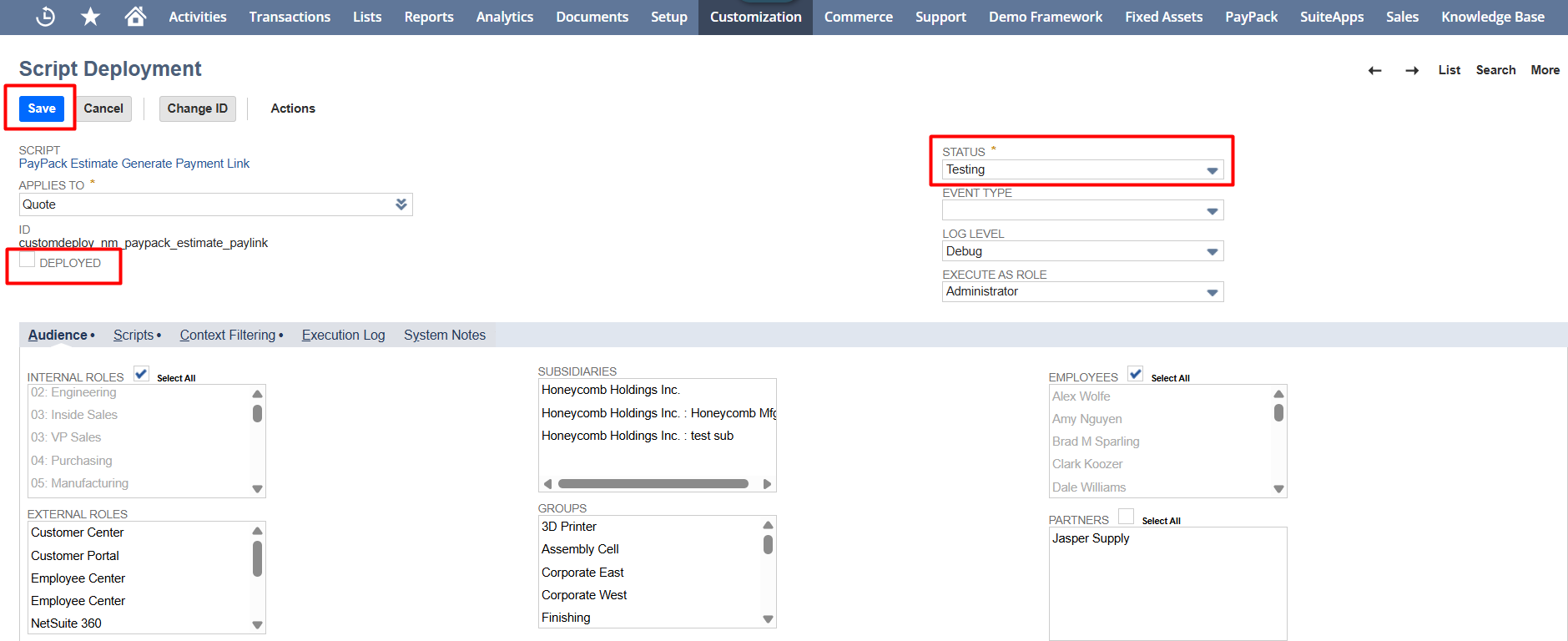The image size is (1568, 641).
Task: Uncheck Internal Roles Select All checkbox
Action: 141,374
